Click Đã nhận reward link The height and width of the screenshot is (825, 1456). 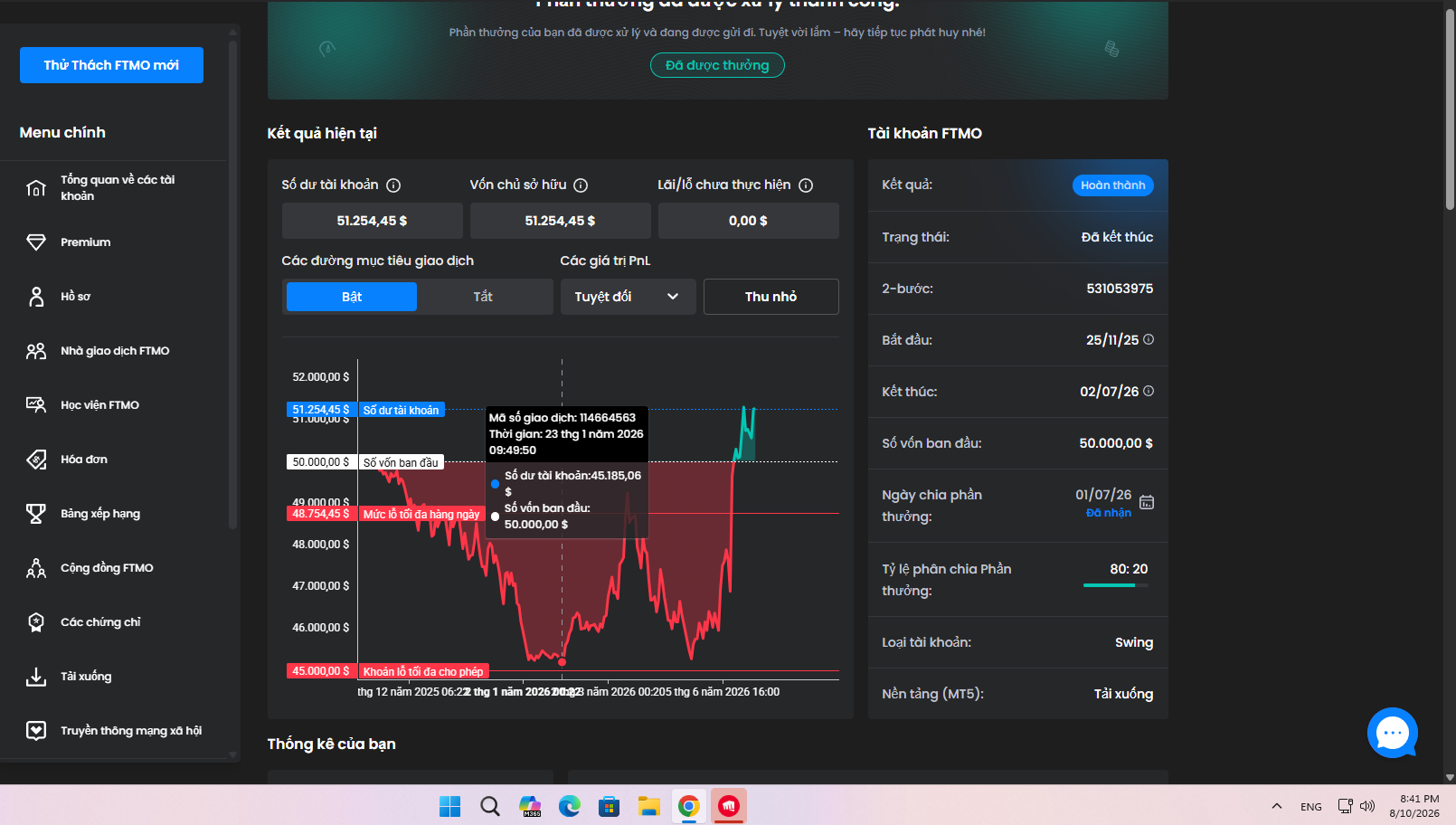[1109, 513]
